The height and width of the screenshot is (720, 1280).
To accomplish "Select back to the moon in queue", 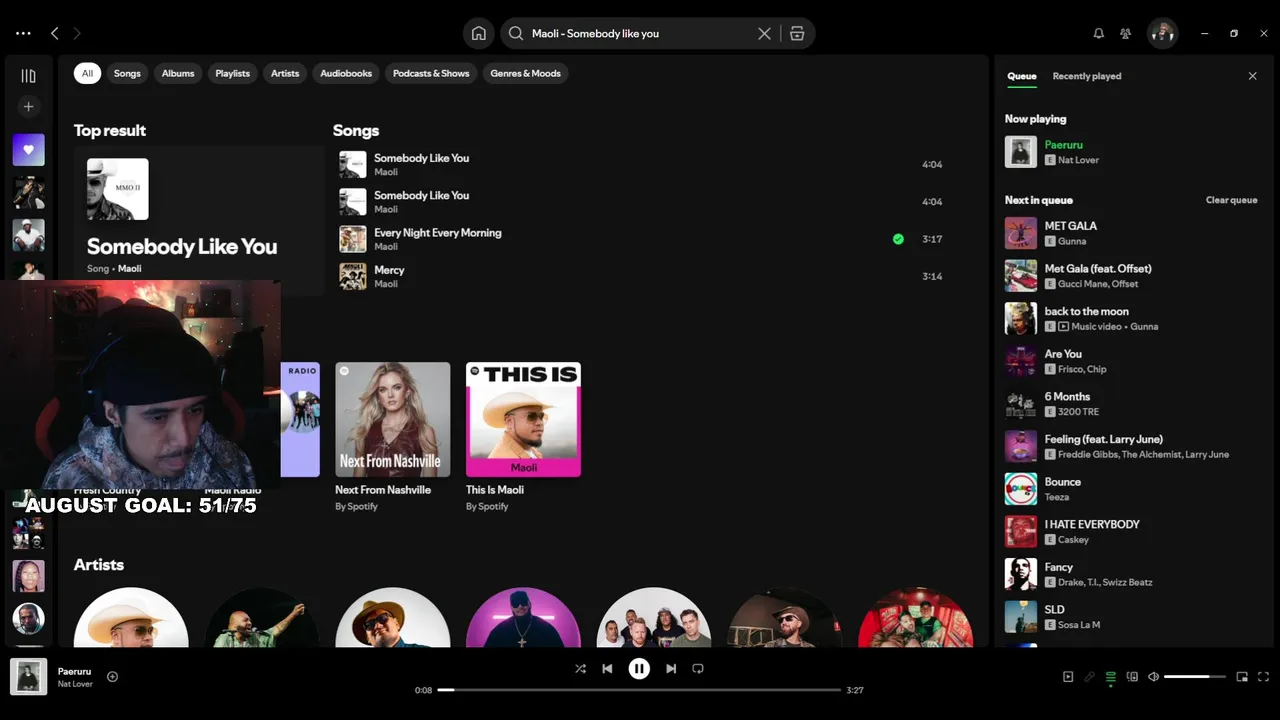I will tap(1133, 318).
